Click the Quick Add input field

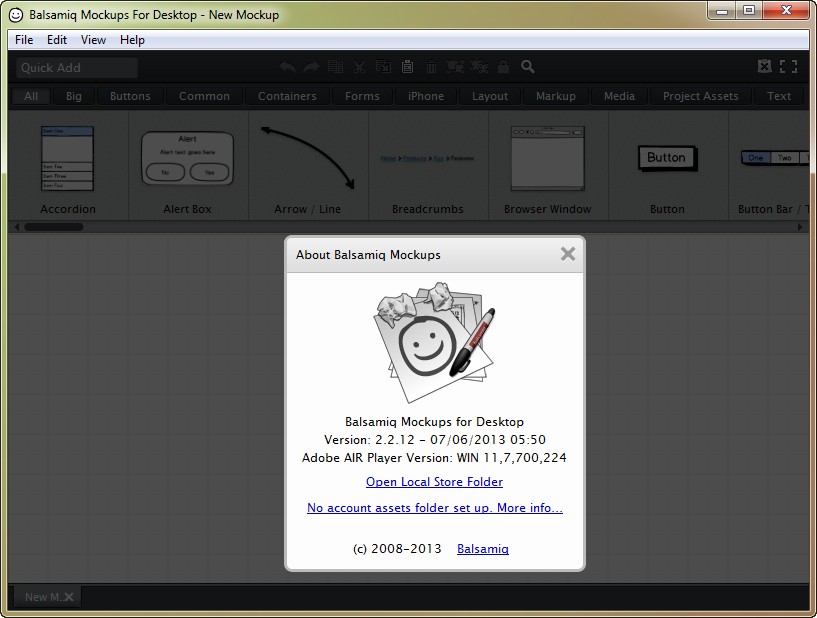point(77,67)
